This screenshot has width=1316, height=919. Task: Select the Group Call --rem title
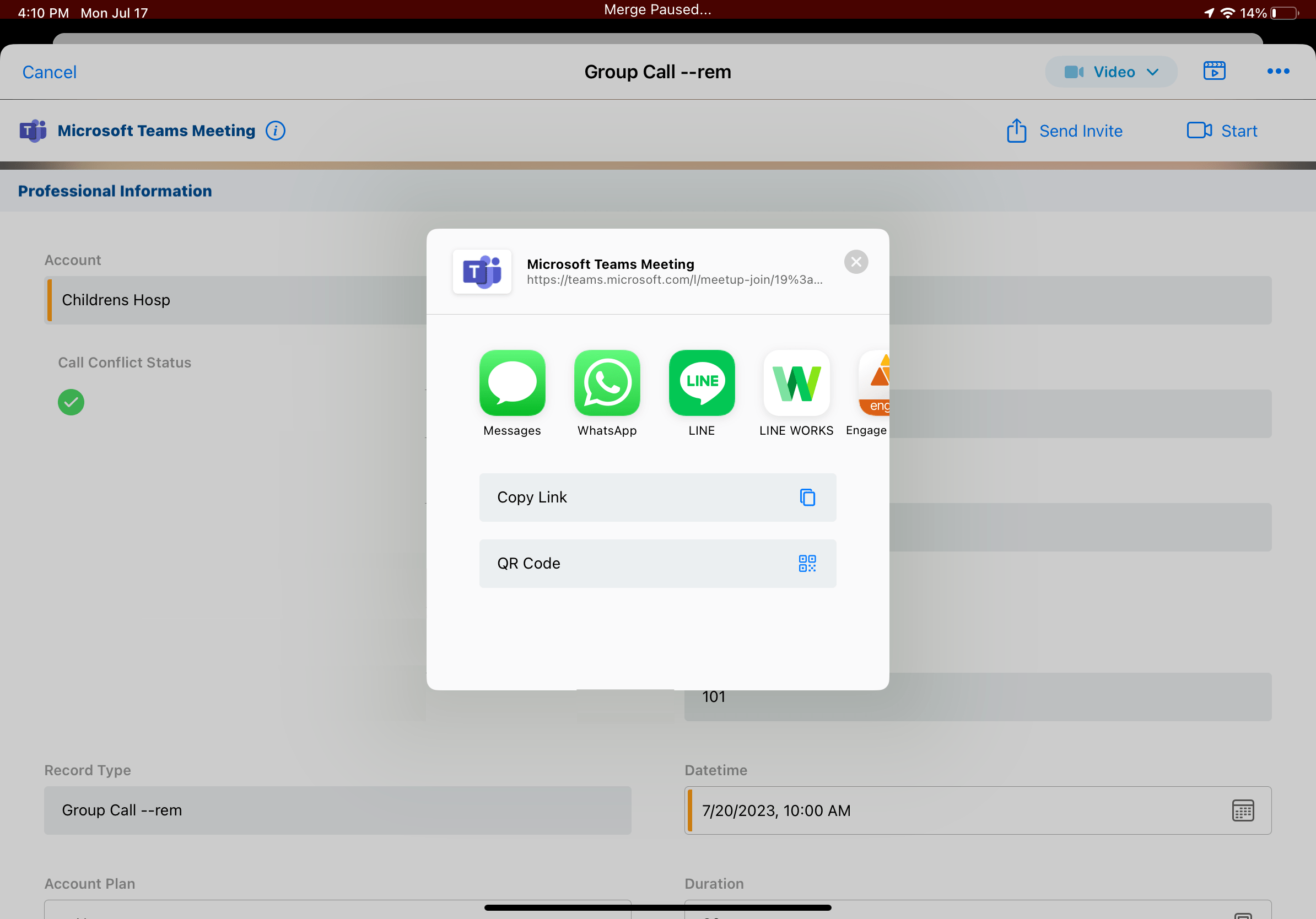(x=657, y=72)
